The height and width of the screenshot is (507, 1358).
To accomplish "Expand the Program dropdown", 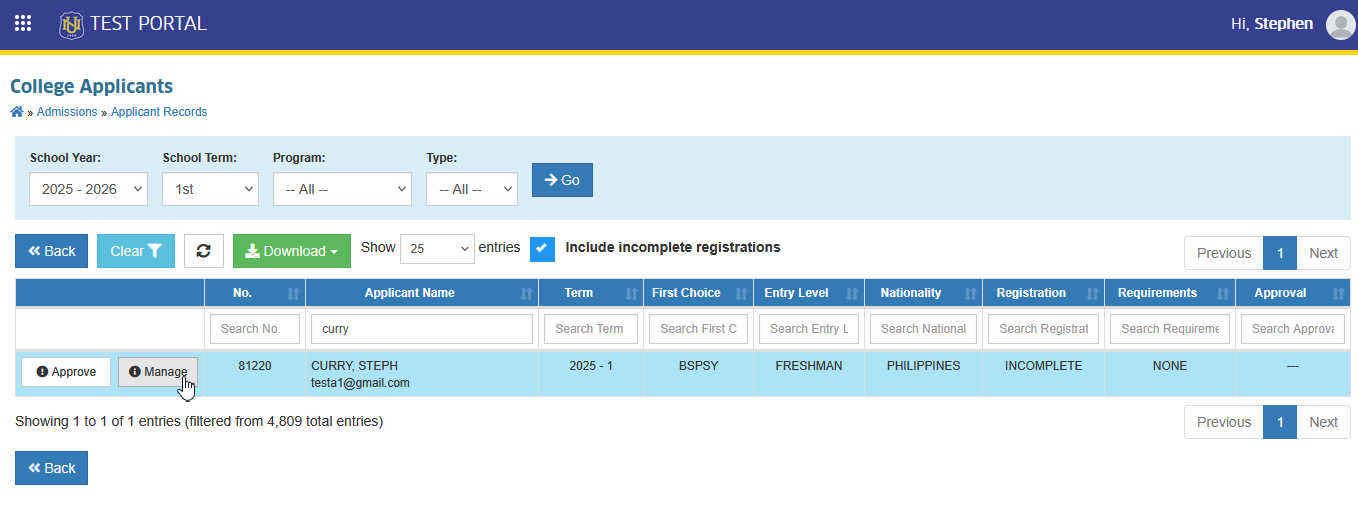I will click(x=342, y=189).
